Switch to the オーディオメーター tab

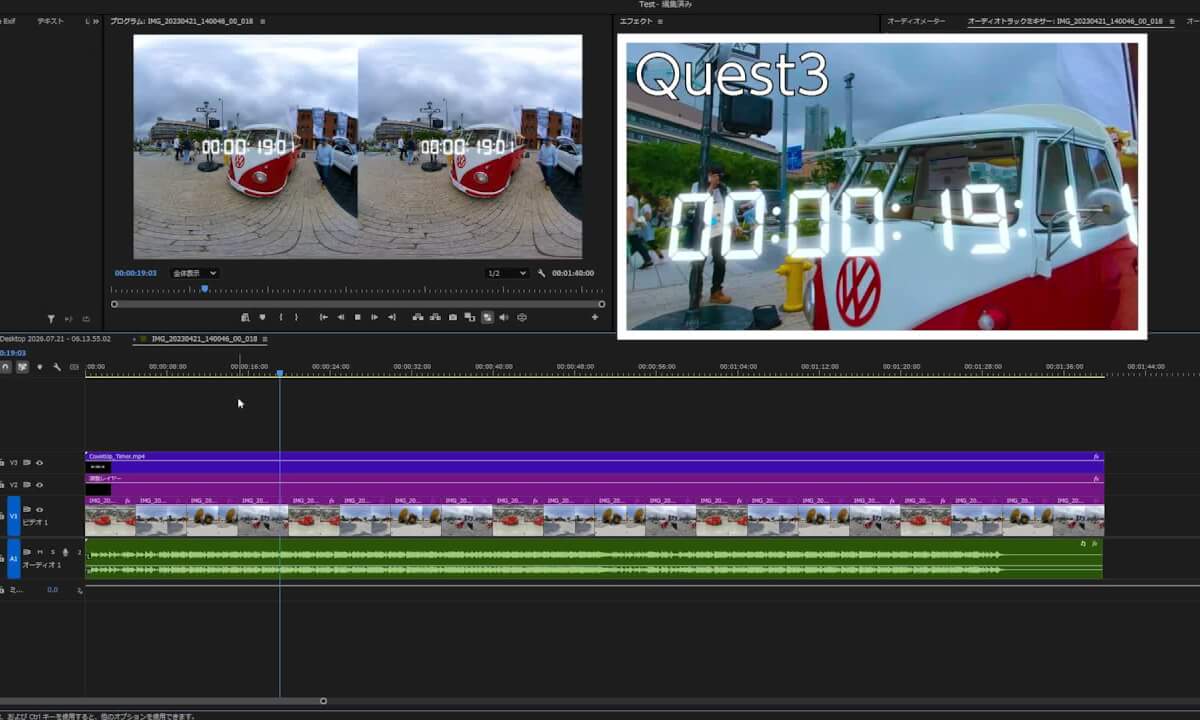tap(916, 21)
